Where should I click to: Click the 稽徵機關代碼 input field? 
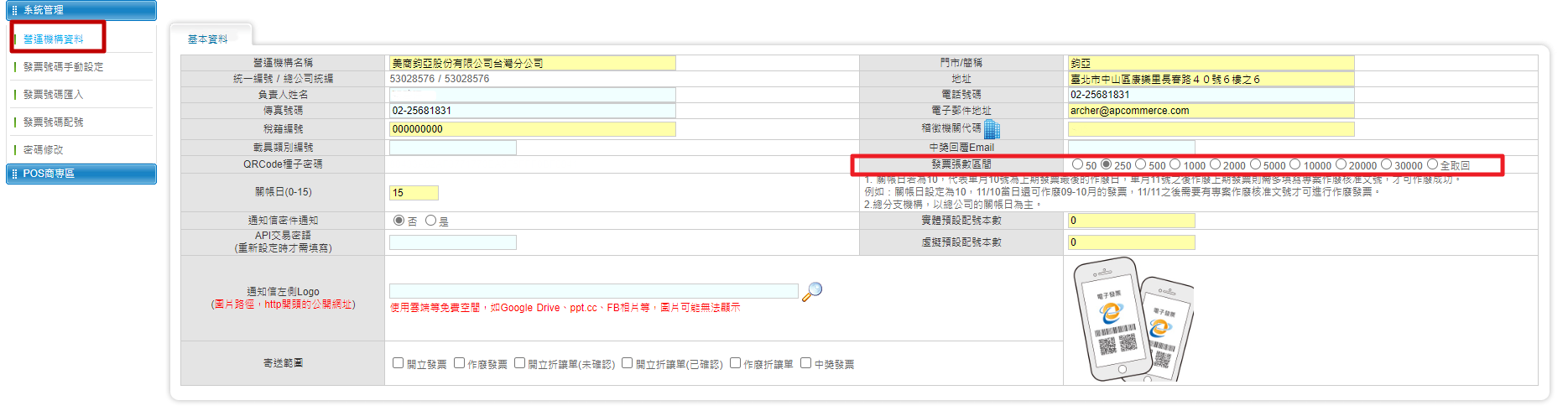(1211, 129)
